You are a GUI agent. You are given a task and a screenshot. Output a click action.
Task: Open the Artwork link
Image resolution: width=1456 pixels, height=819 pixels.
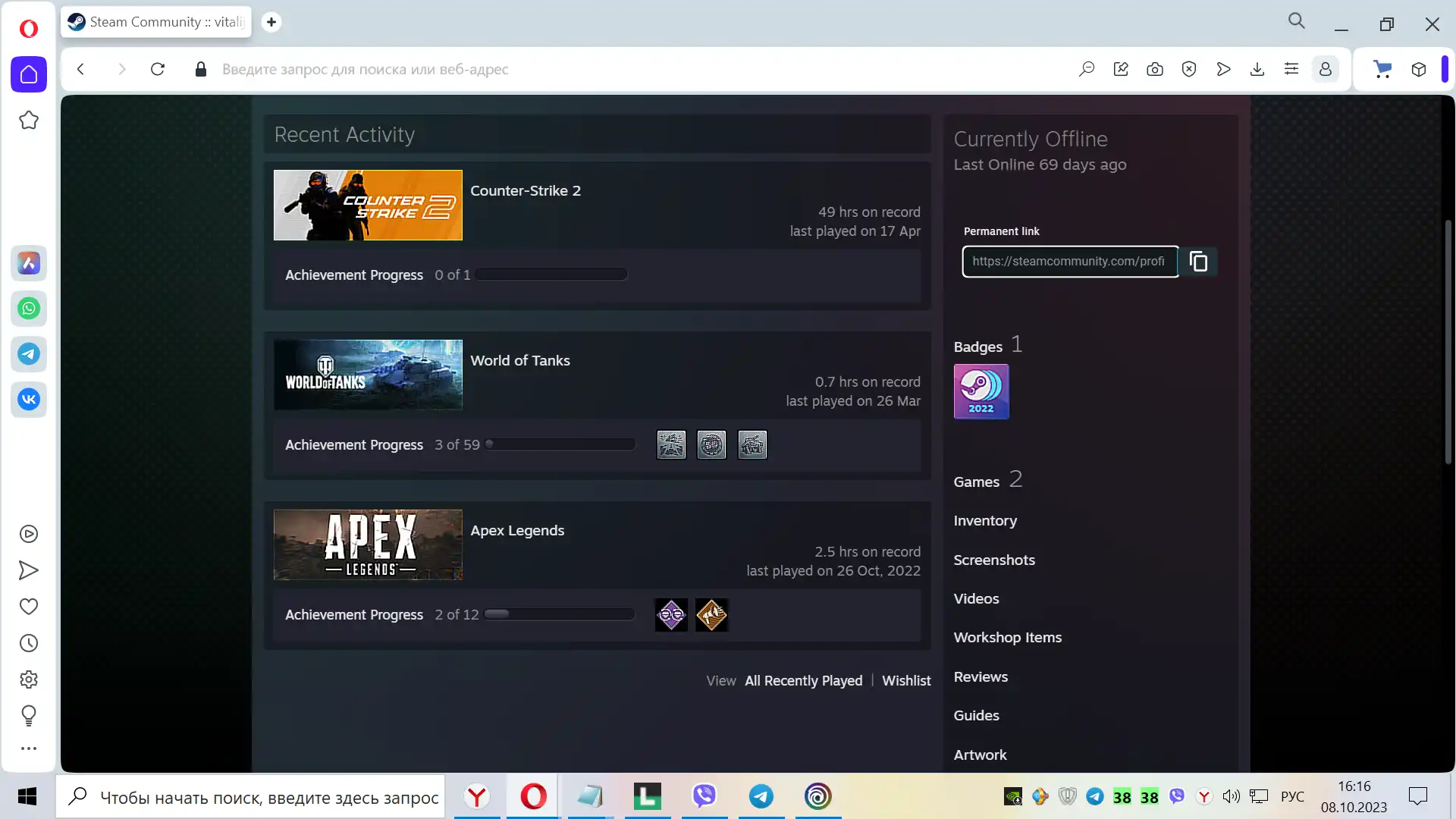[x=981, y=755]
